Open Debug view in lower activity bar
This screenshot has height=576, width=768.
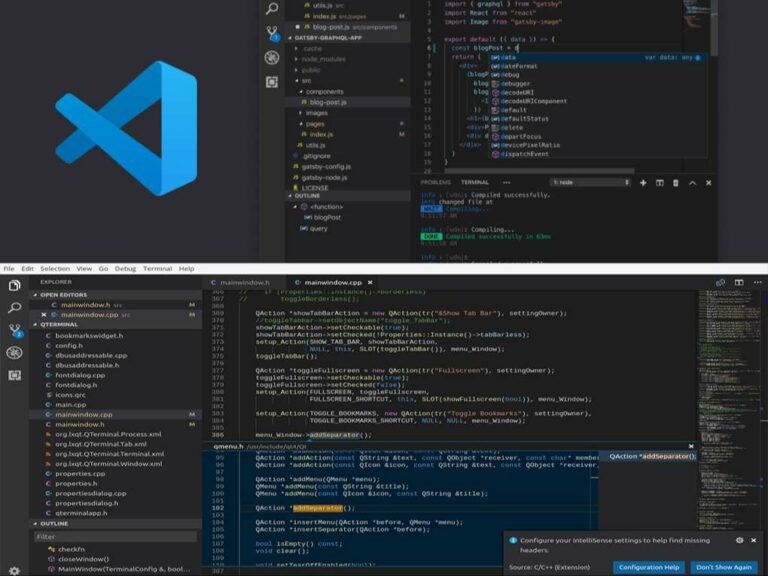click(15, 352)
